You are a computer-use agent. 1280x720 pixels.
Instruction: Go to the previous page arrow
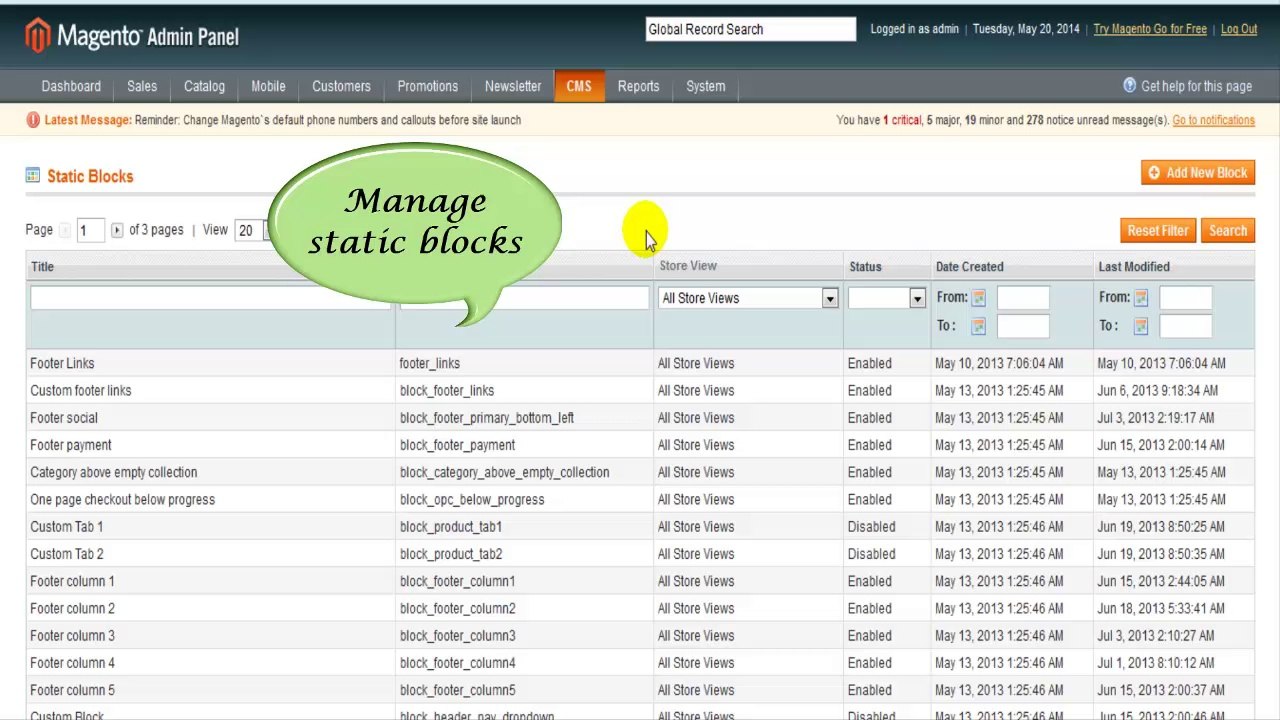(65, 230)
